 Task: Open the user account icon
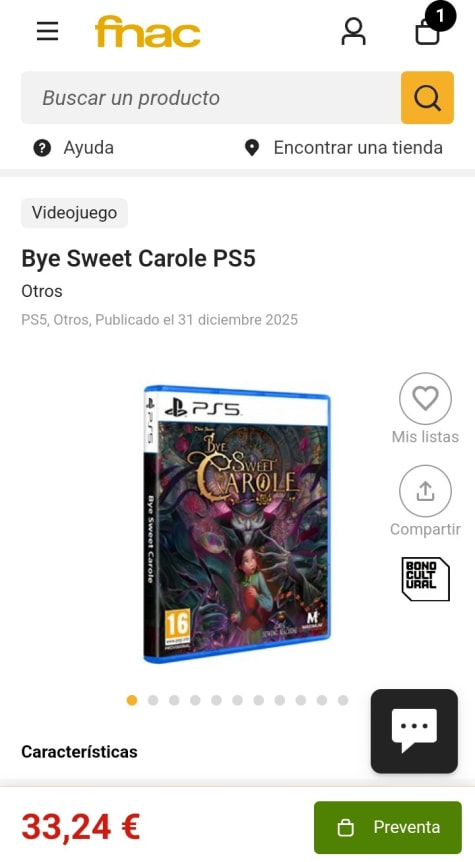pyautogui.click(x=353, y=31)
